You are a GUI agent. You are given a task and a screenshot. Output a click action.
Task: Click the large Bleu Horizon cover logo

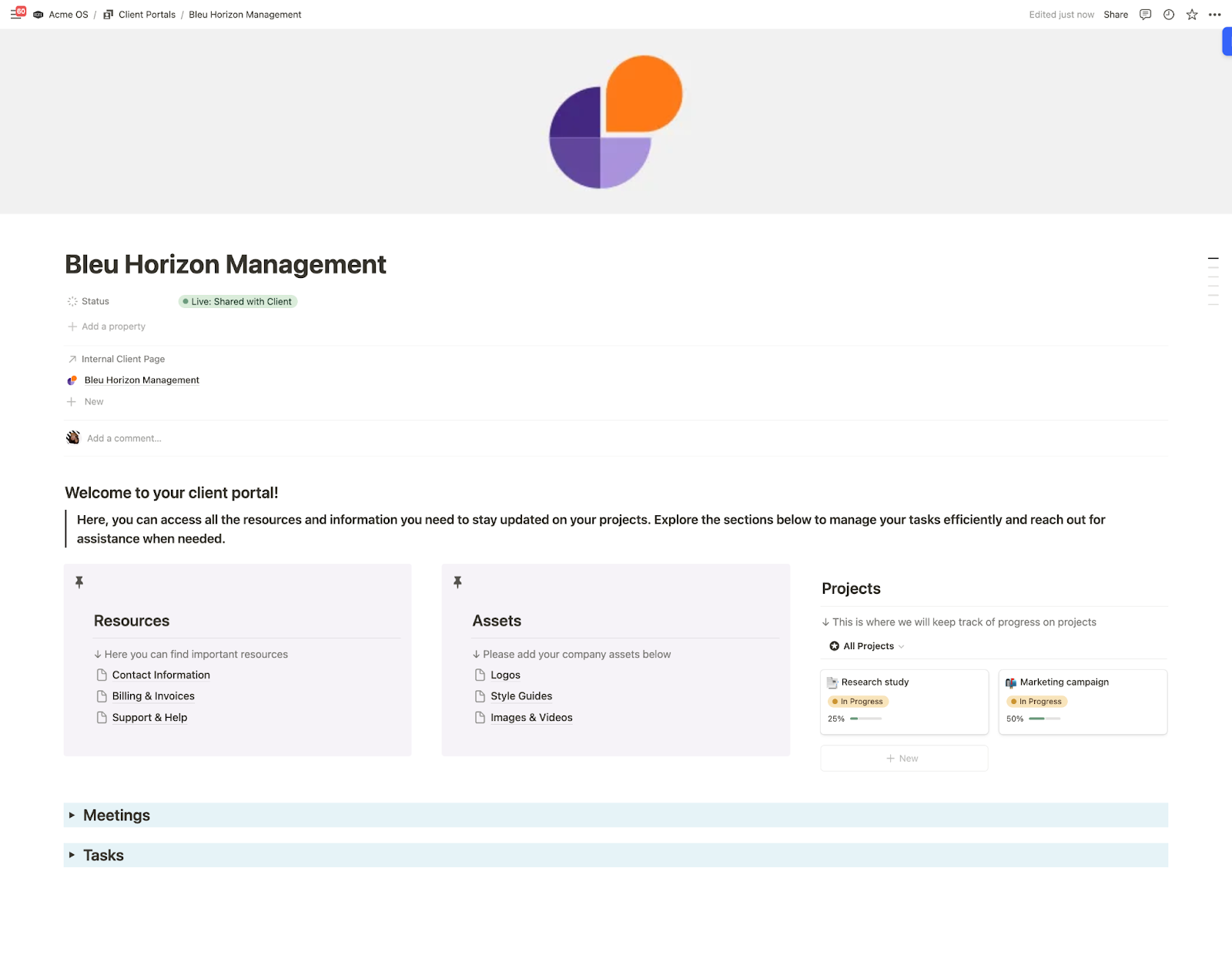coord(616,122)
